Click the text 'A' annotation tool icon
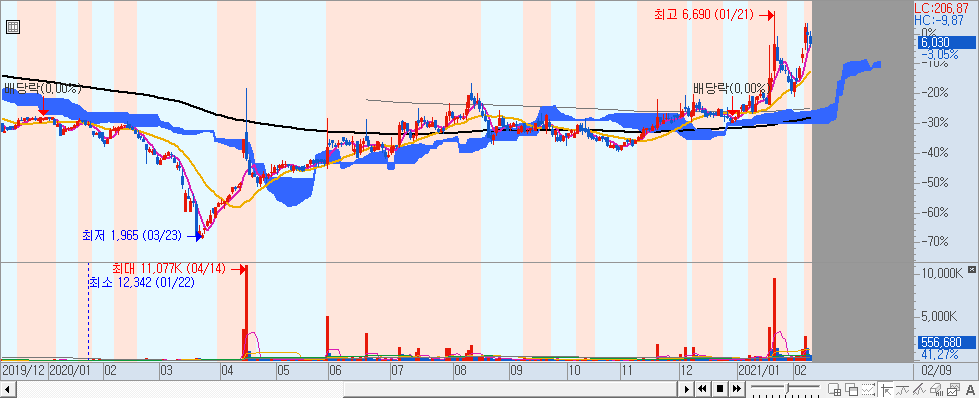This screenshot has width=979, height=398. click(x=970, y=389)
